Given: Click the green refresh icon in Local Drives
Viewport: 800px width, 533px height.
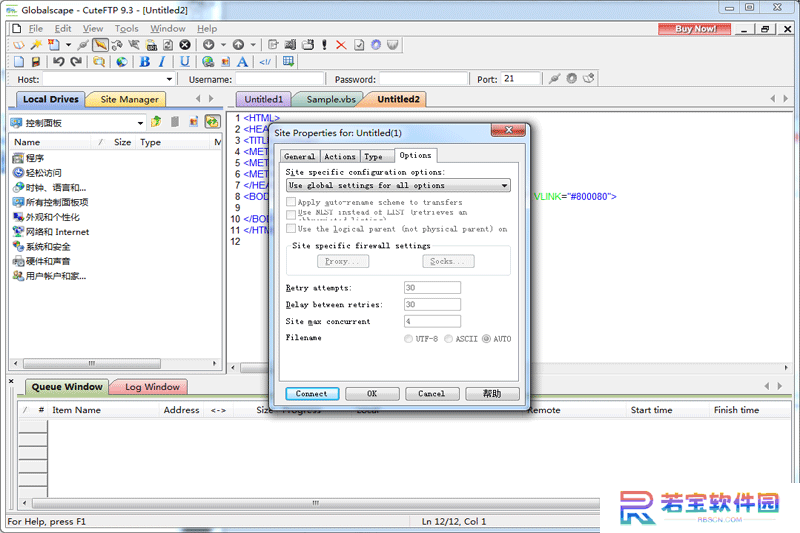Looking at the screenshot, I should pos(212,122).
